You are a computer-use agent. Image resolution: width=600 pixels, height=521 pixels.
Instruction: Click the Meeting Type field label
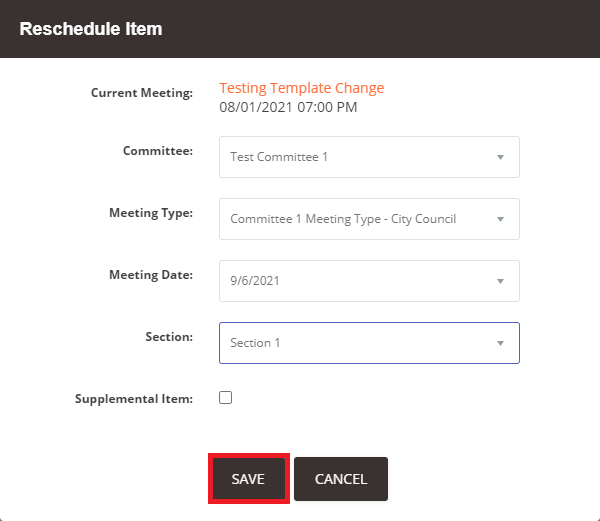tap(150, 213)
